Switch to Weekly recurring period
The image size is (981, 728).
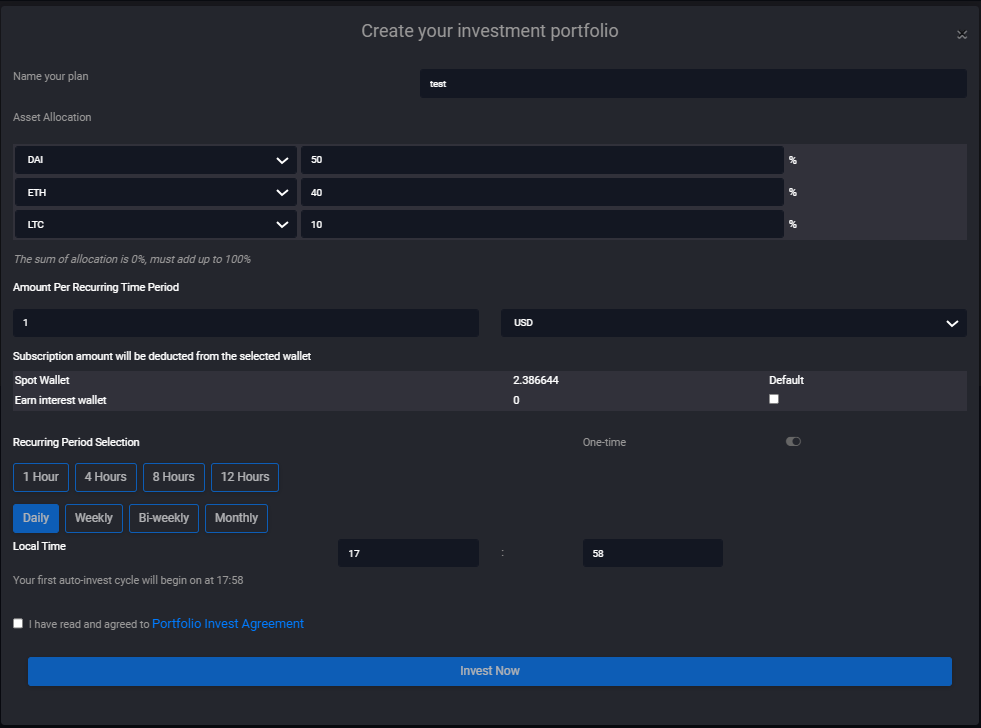point(94,518)
